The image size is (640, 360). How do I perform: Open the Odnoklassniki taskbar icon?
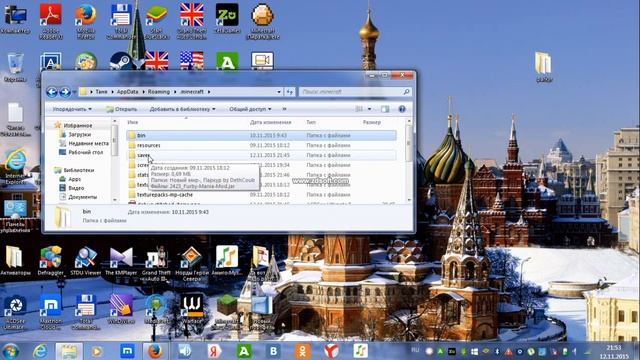coord(302,351)
